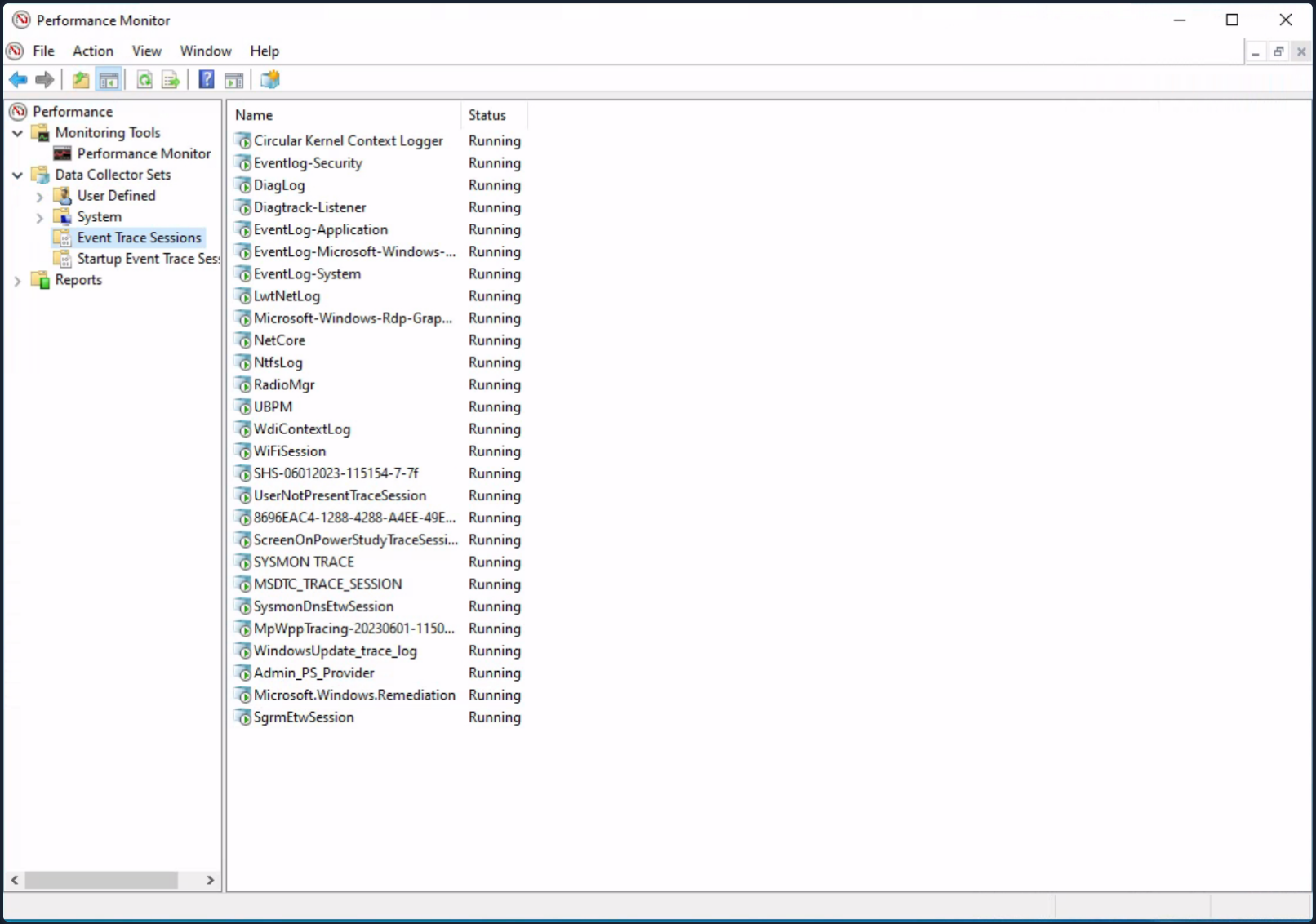Screen dimensions: 1316x924
Task: Open the View menu
Action: [x=146, y=51]
